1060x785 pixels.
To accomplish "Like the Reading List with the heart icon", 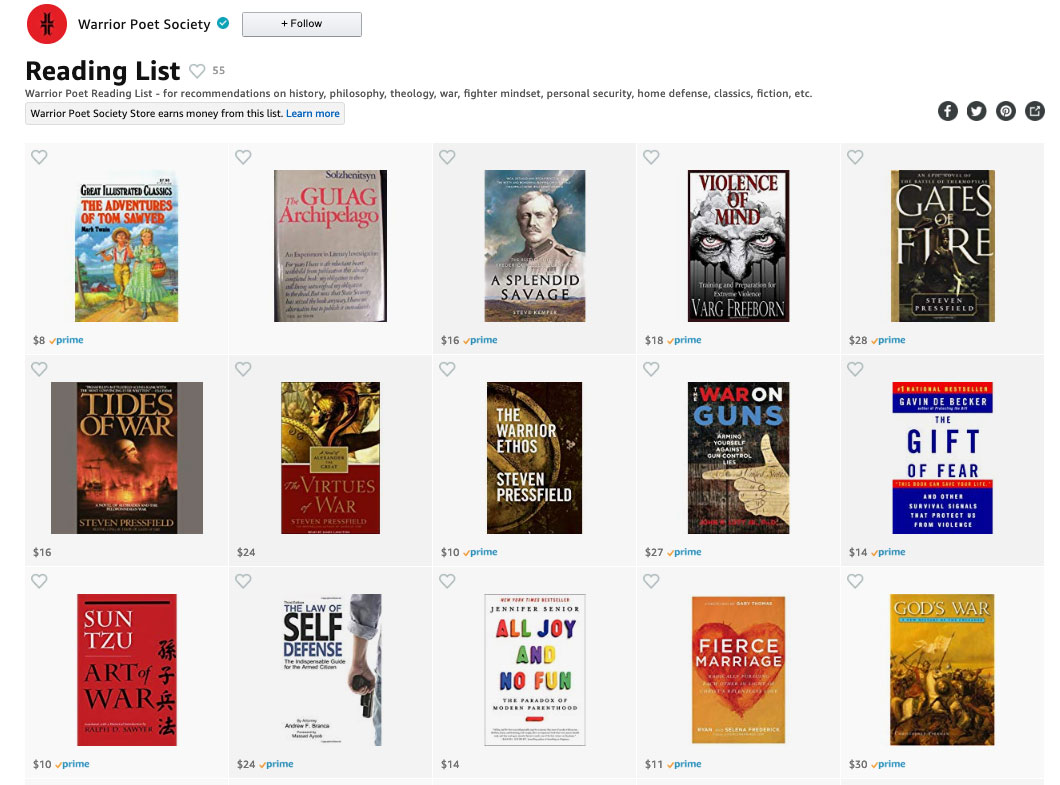I will tap(197, 70).
